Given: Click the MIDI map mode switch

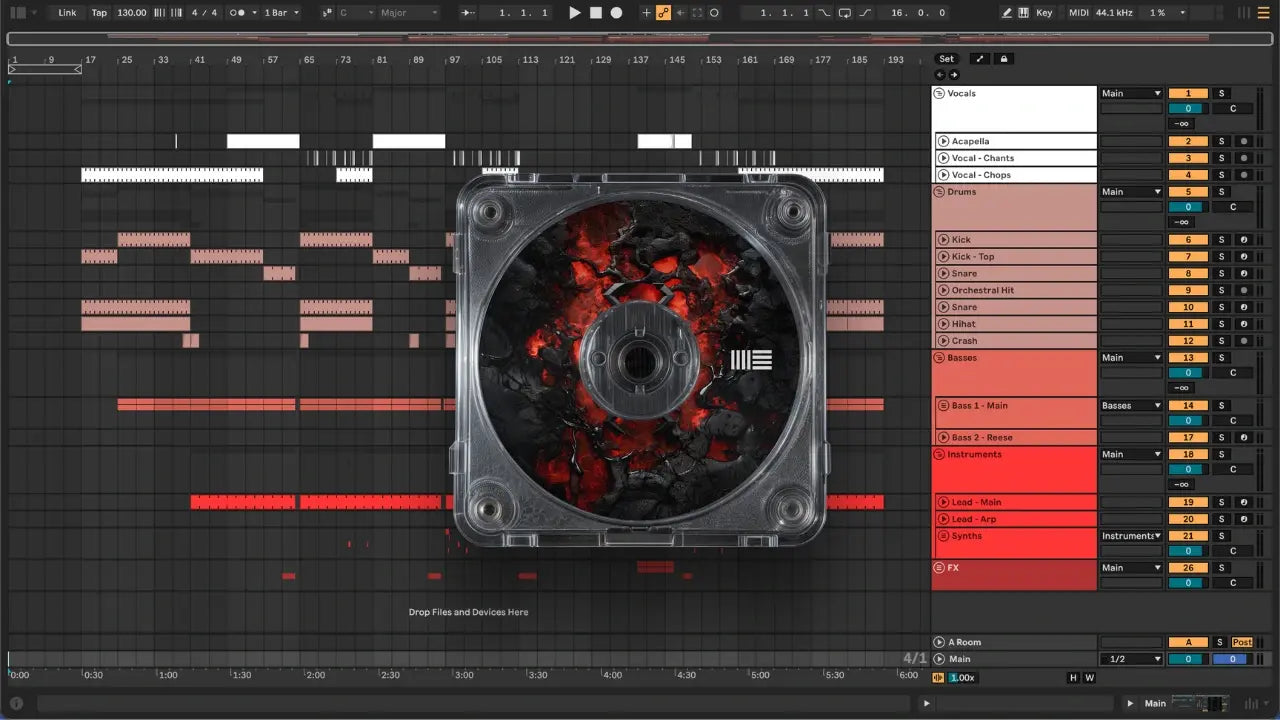Looking at the screenshot, I should [x=1078, y=13].
